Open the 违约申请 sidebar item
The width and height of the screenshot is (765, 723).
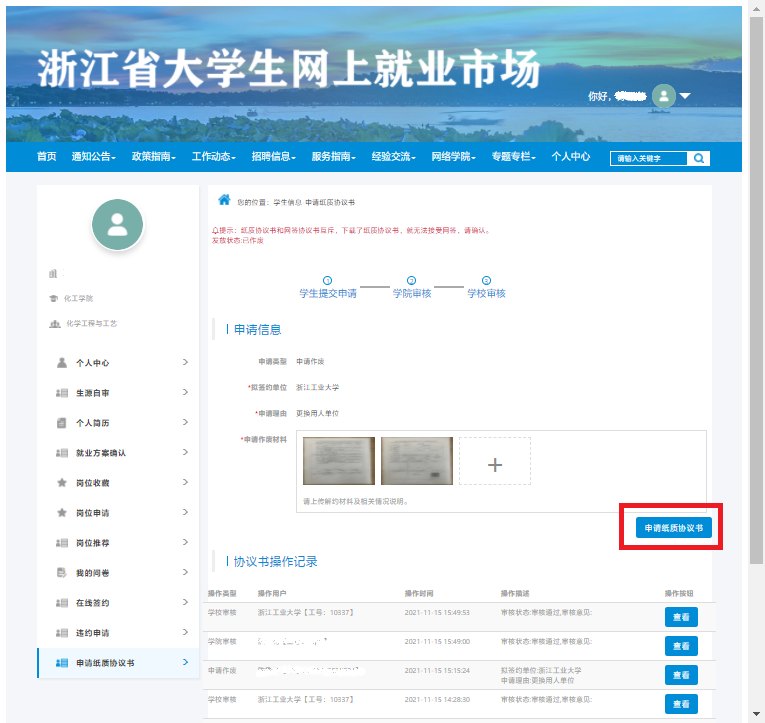point(93,633)
